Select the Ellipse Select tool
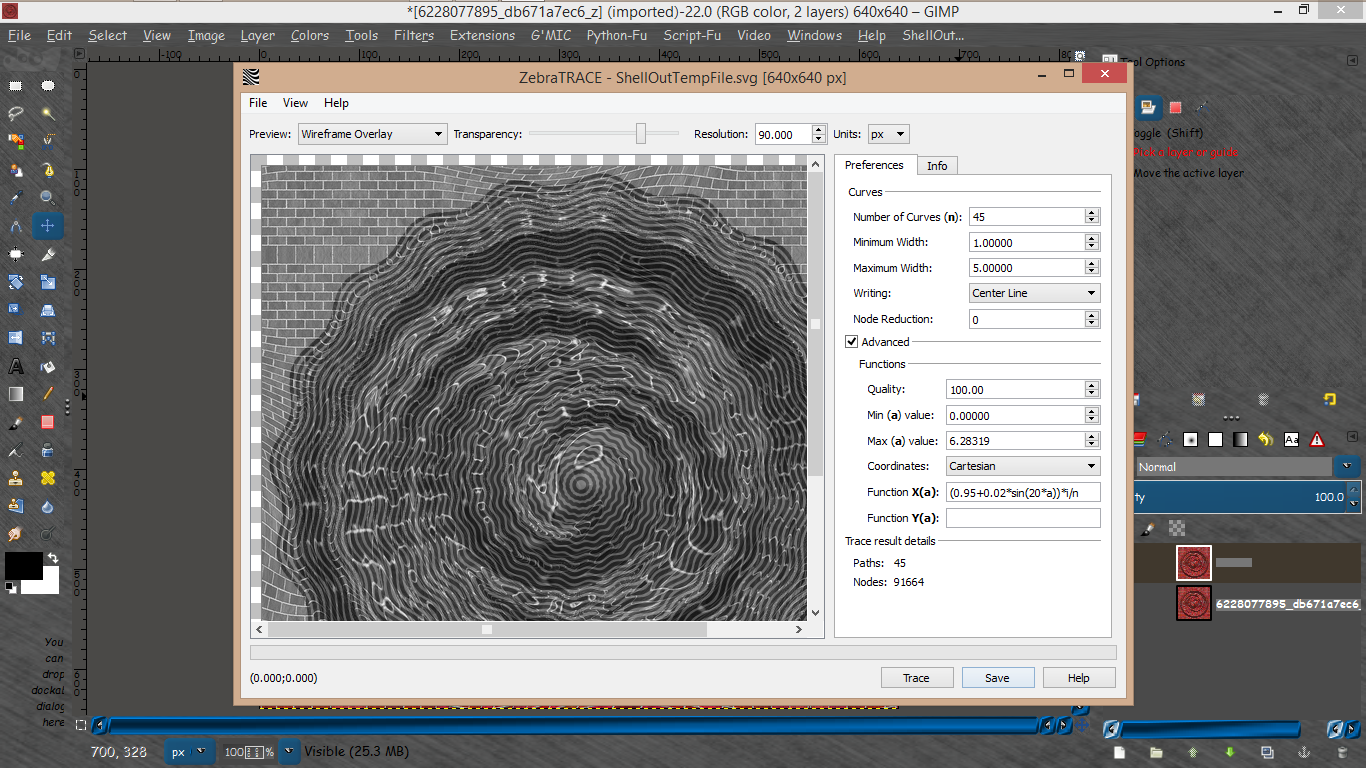 click(x=47, y=85)
